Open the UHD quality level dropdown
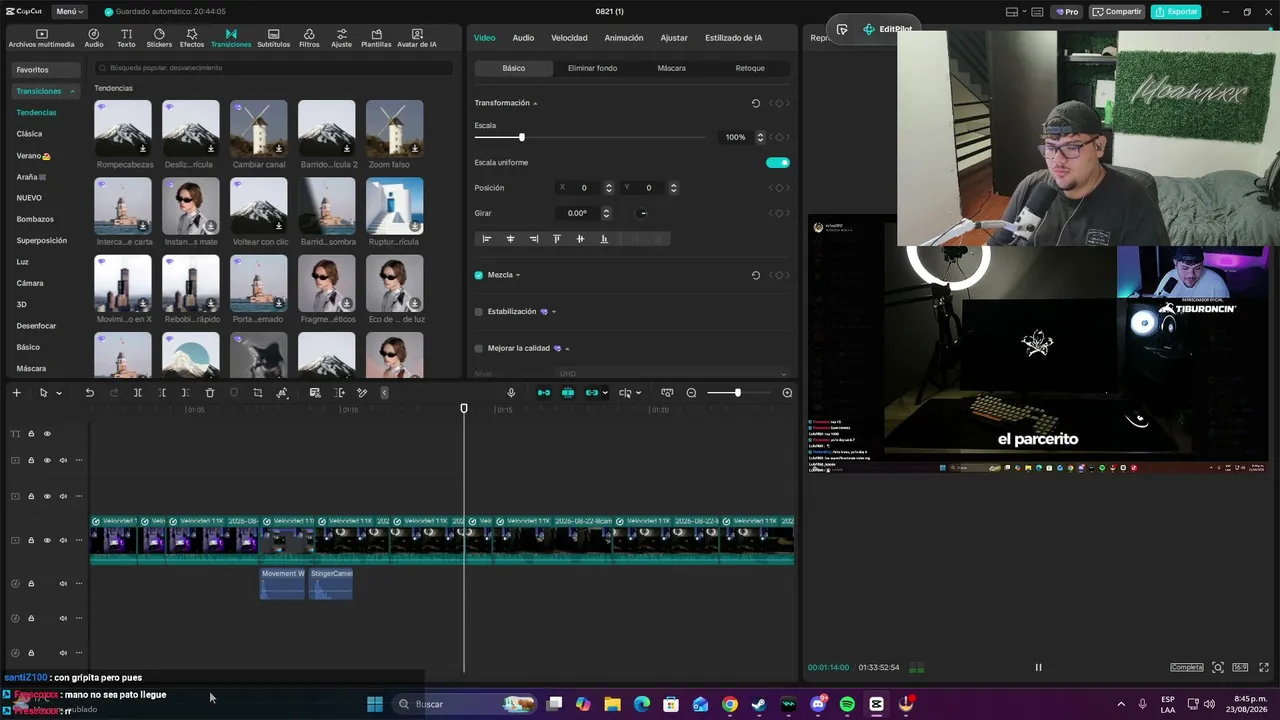Viewport: 1280px width, 720px height. tap(672, 374)
